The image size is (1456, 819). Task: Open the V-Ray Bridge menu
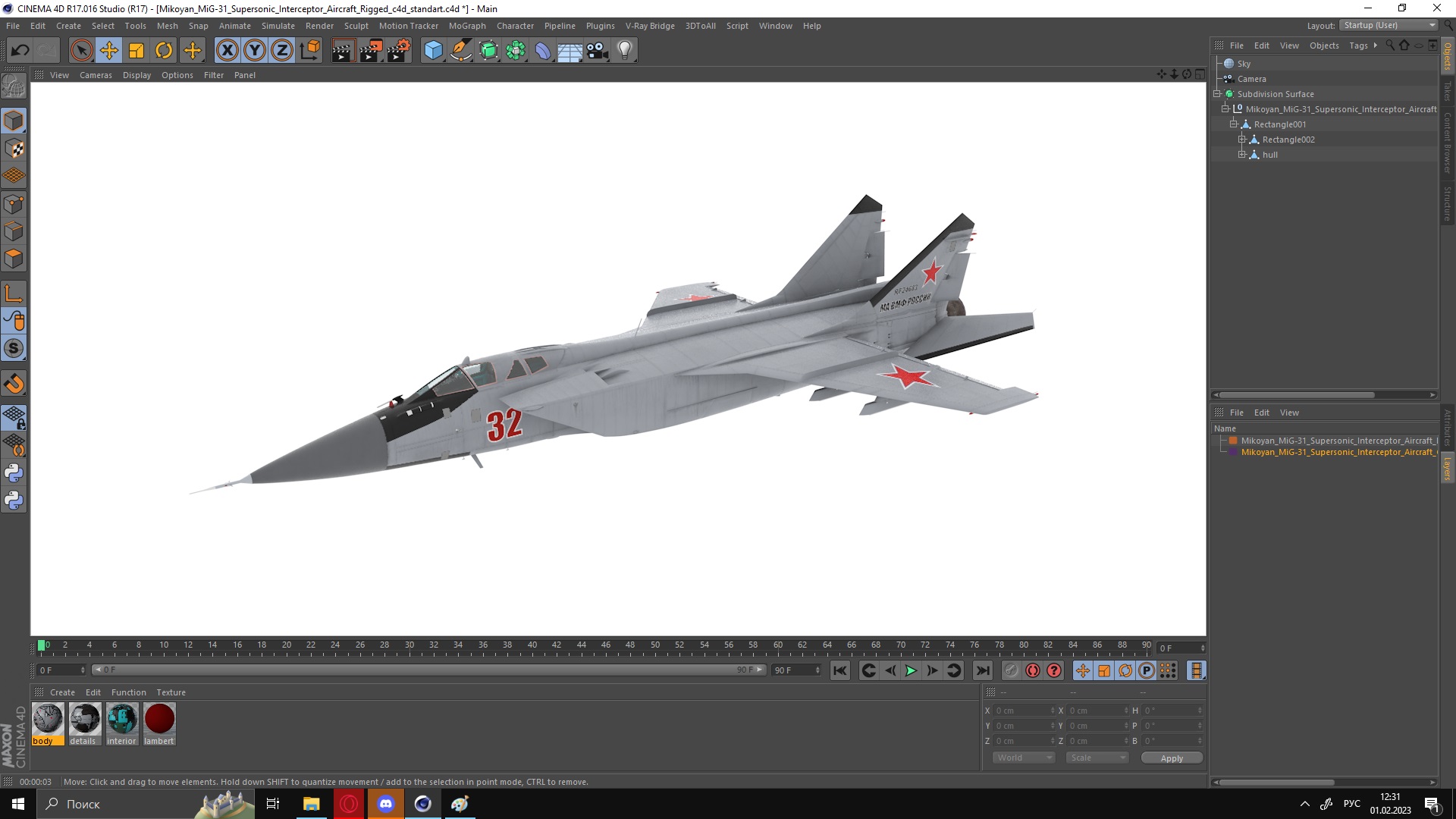tap(650, 26)
